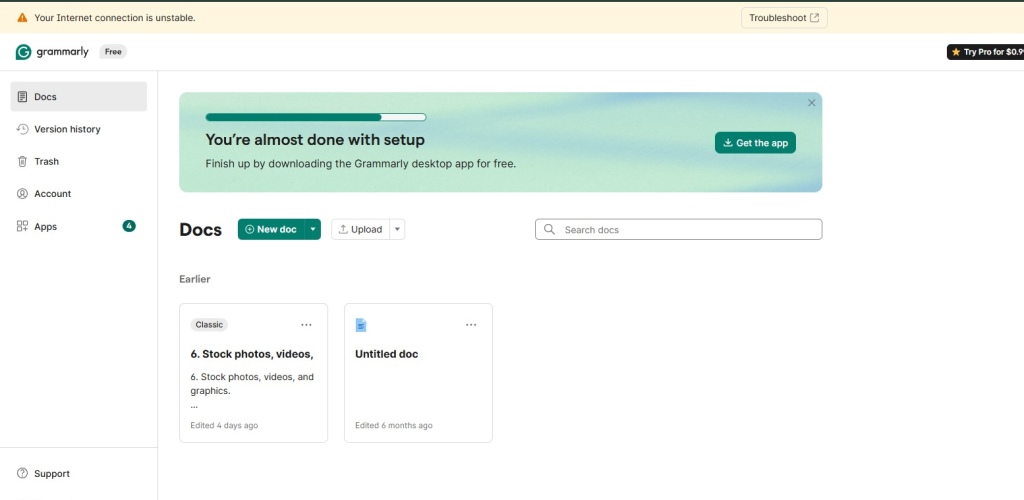This screenshot has height=500, width=1024.
Task: Click the warning triangle icon
Action: pyautogui.click(x=22, y=18)
